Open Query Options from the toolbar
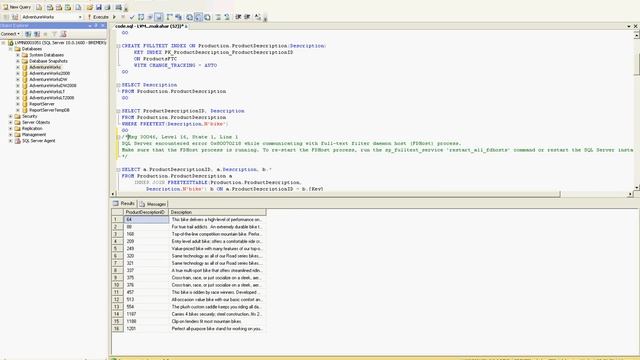Screen dimensions: 640x360 point(150,17)
